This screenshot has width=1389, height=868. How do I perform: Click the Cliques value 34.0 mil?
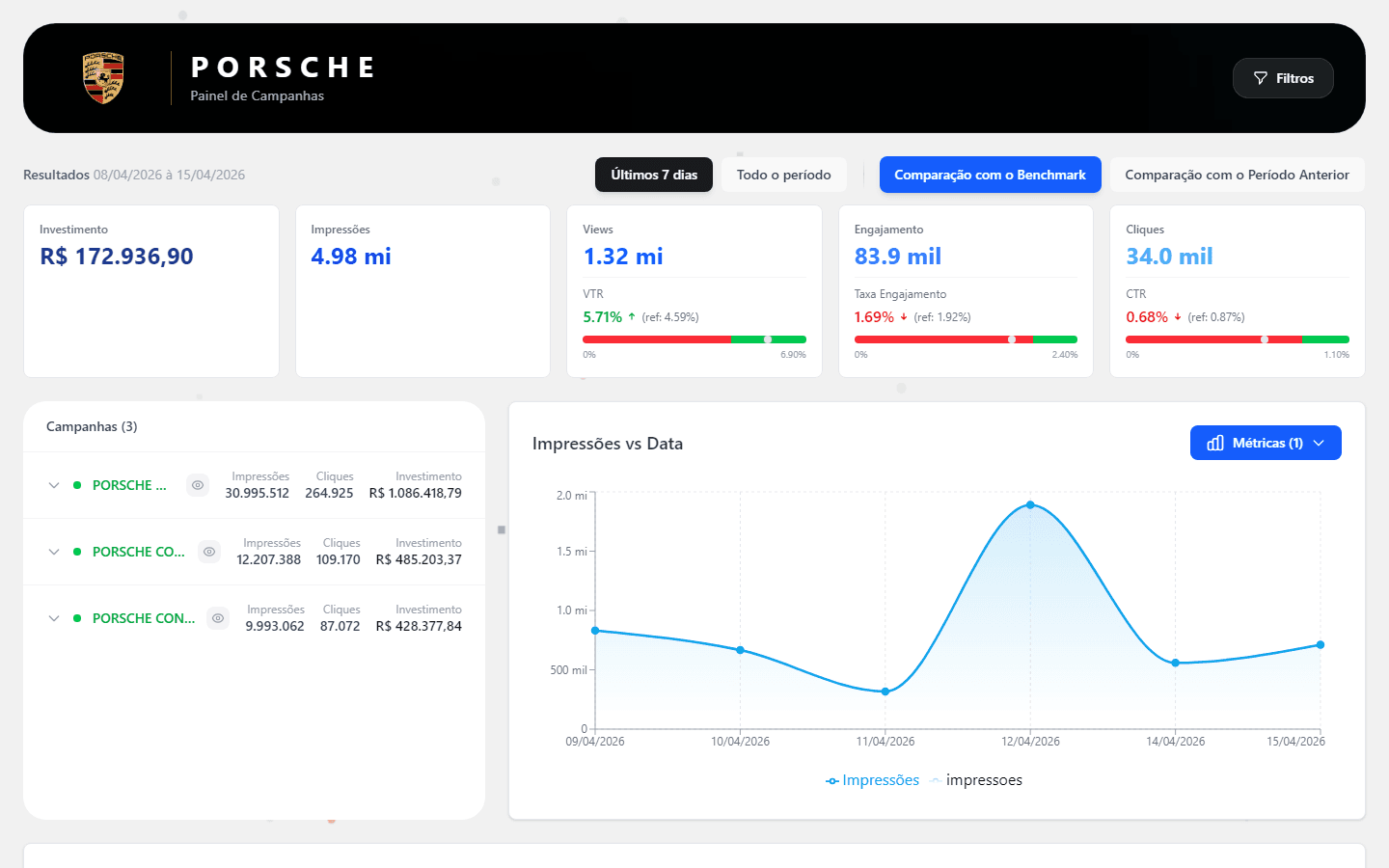pos(1169,257)
